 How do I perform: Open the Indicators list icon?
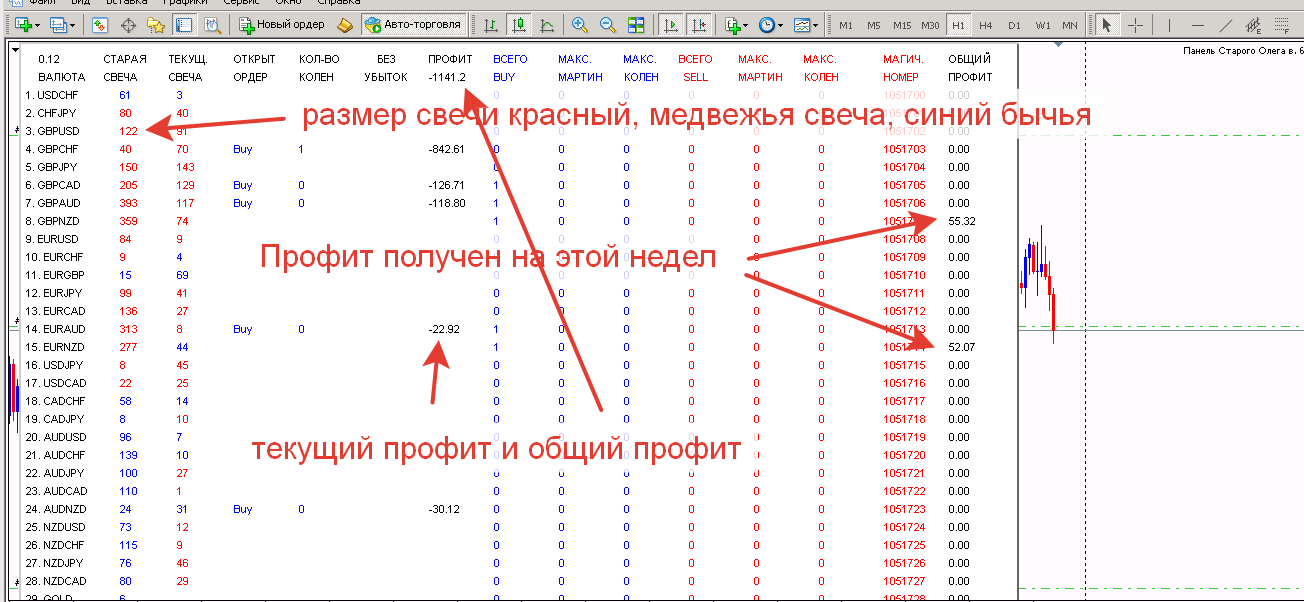click(x=732, y=24)
